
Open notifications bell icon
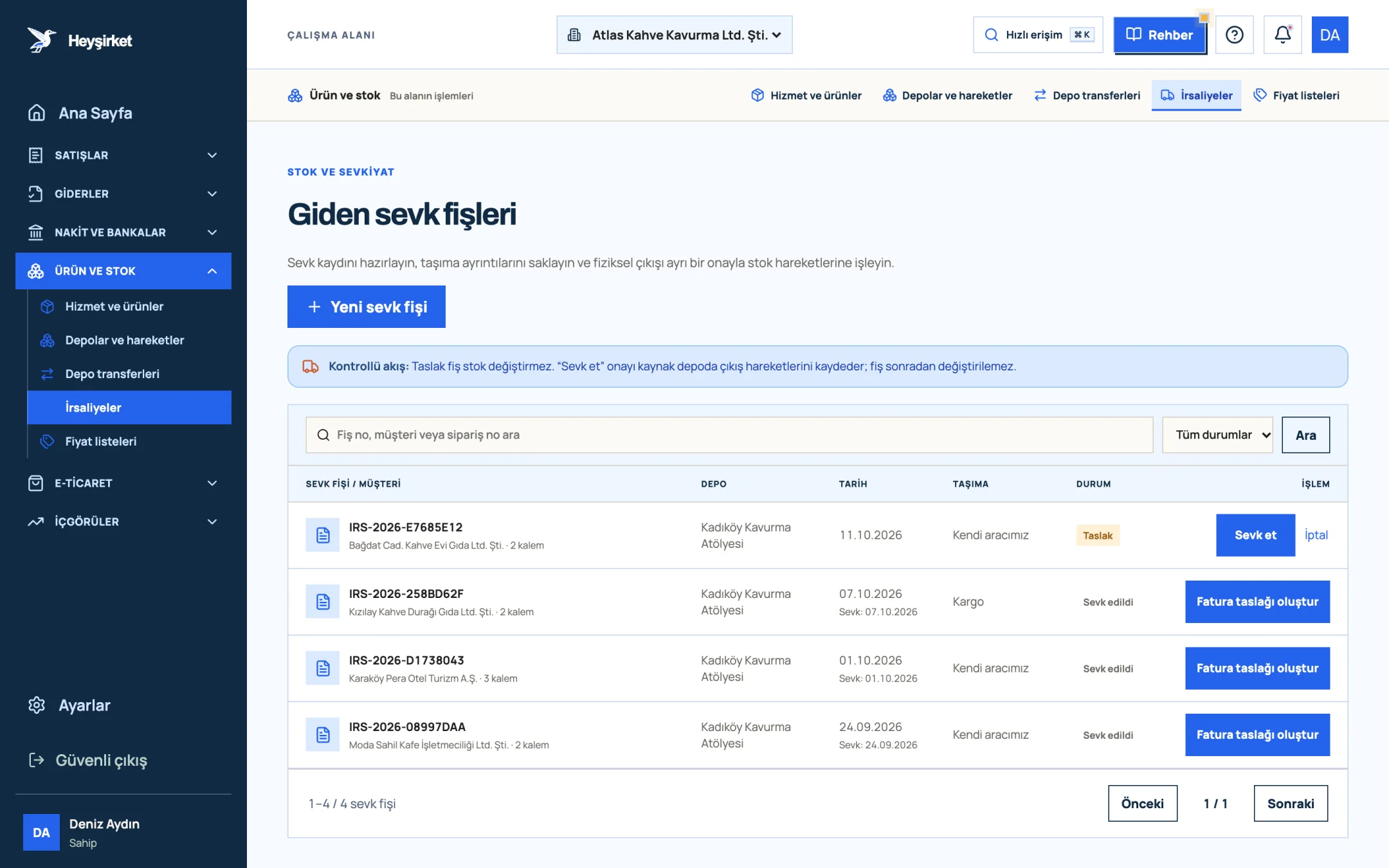(x=1282, y=35)
